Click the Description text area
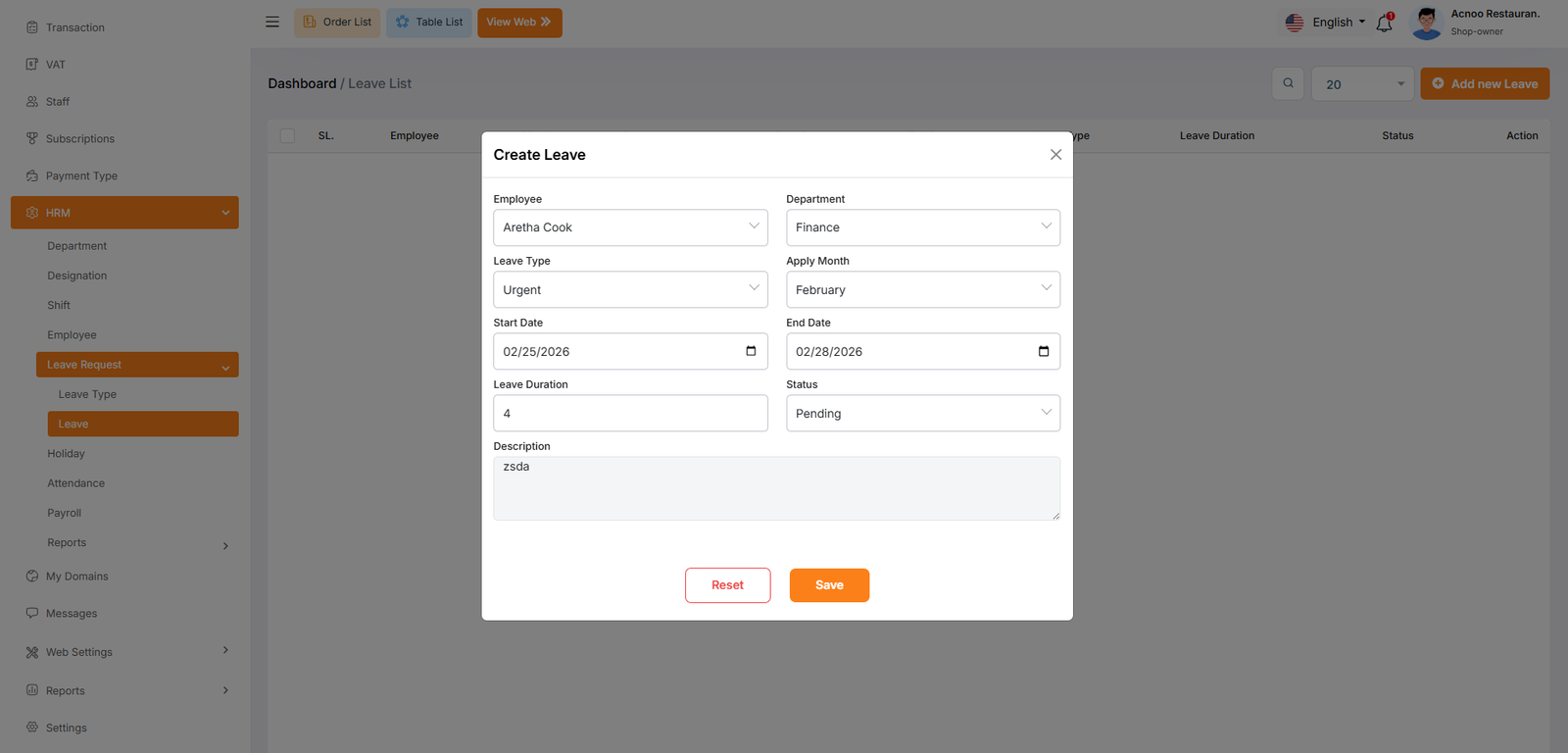 pos(776,488)
